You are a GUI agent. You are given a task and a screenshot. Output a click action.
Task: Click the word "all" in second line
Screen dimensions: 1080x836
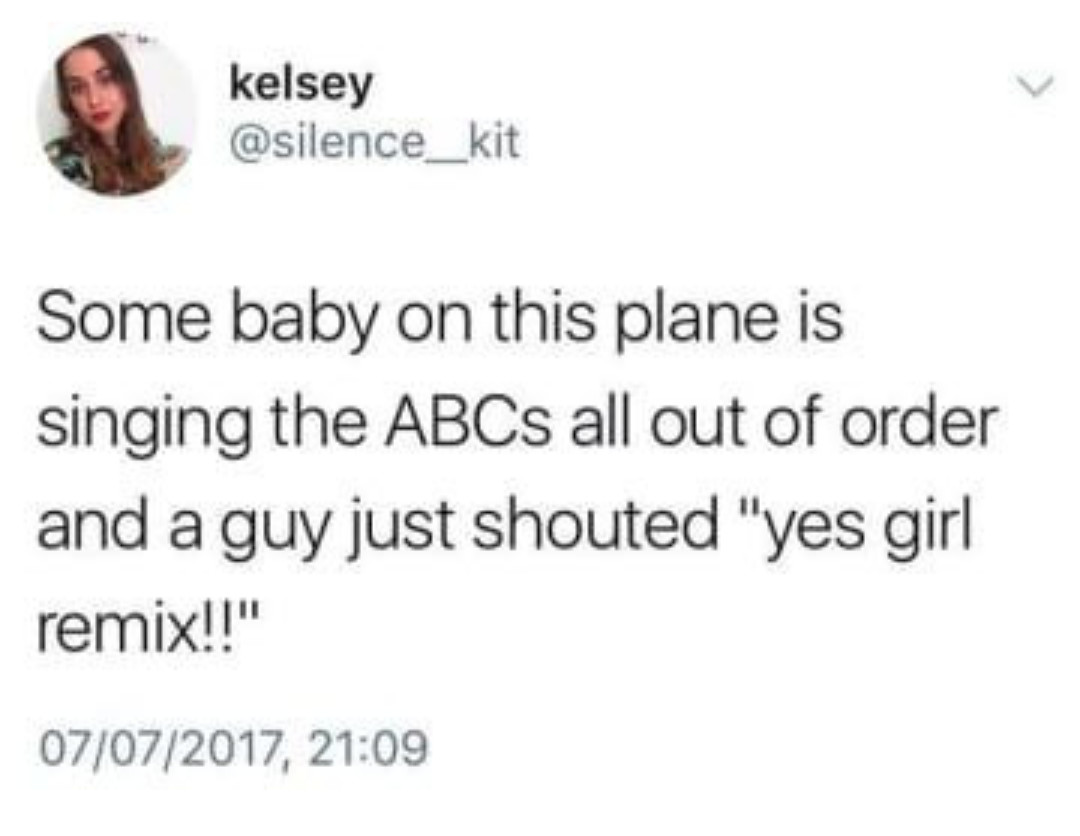[599, 419]
